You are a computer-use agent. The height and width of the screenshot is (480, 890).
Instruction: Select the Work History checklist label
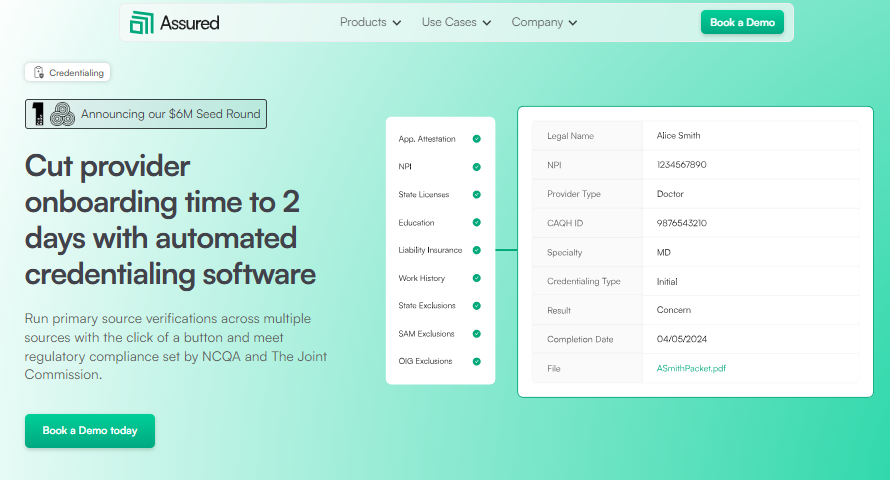point(421,278)
